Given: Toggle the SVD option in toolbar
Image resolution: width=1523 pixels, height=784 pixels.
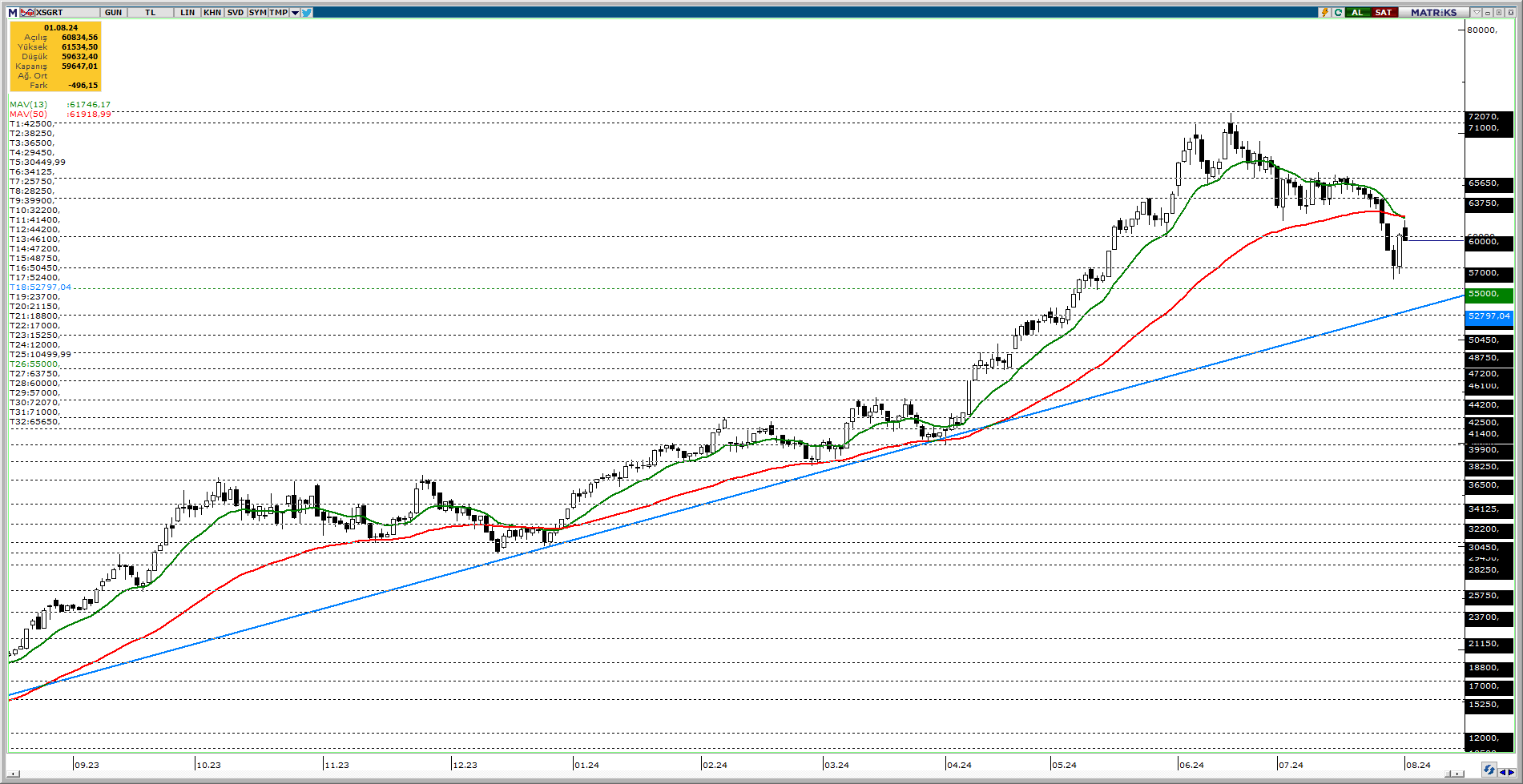Looking at the screenshot, I should point(235,12).
